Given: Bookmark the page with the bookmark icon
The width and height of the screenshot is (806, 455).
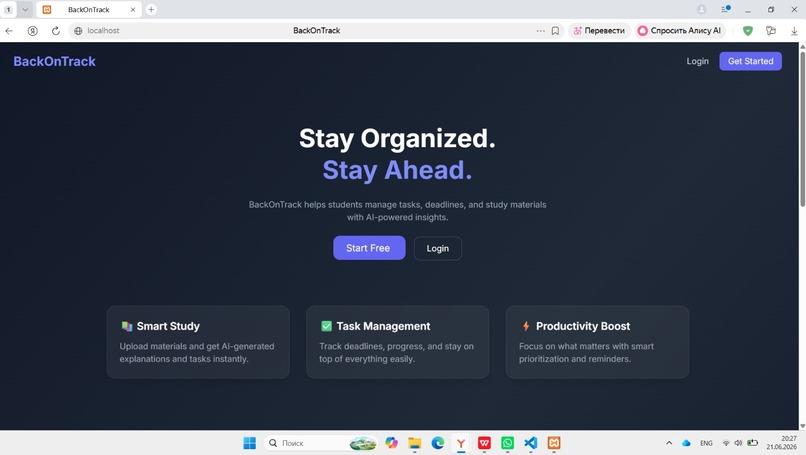Looking at the screenshot, I should click(555, 31).
